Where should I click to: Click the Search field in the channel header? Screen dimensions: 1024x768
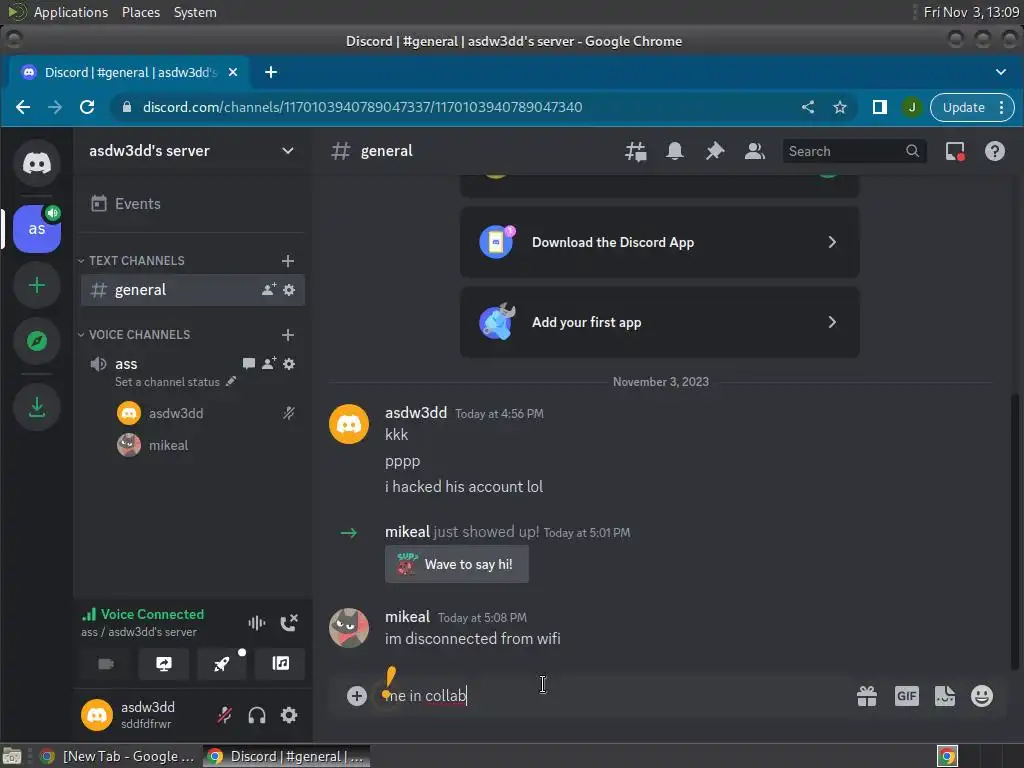pyautogui.click(x=854, y=152)
